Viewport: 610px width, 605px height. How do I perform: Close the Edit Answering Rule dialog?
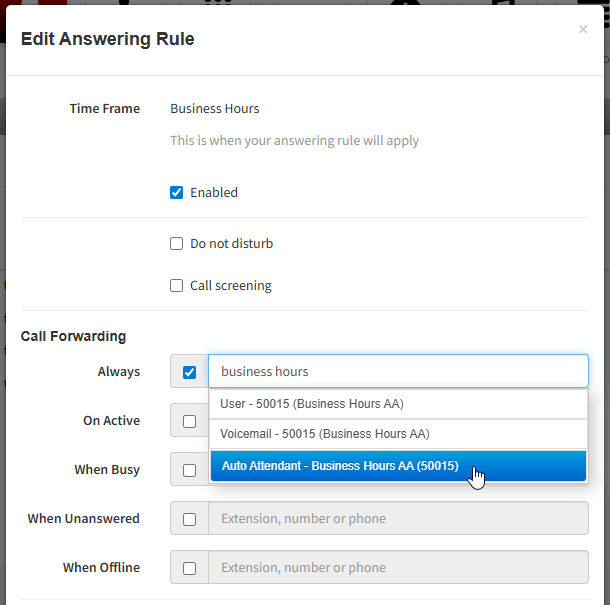point(582,29)
